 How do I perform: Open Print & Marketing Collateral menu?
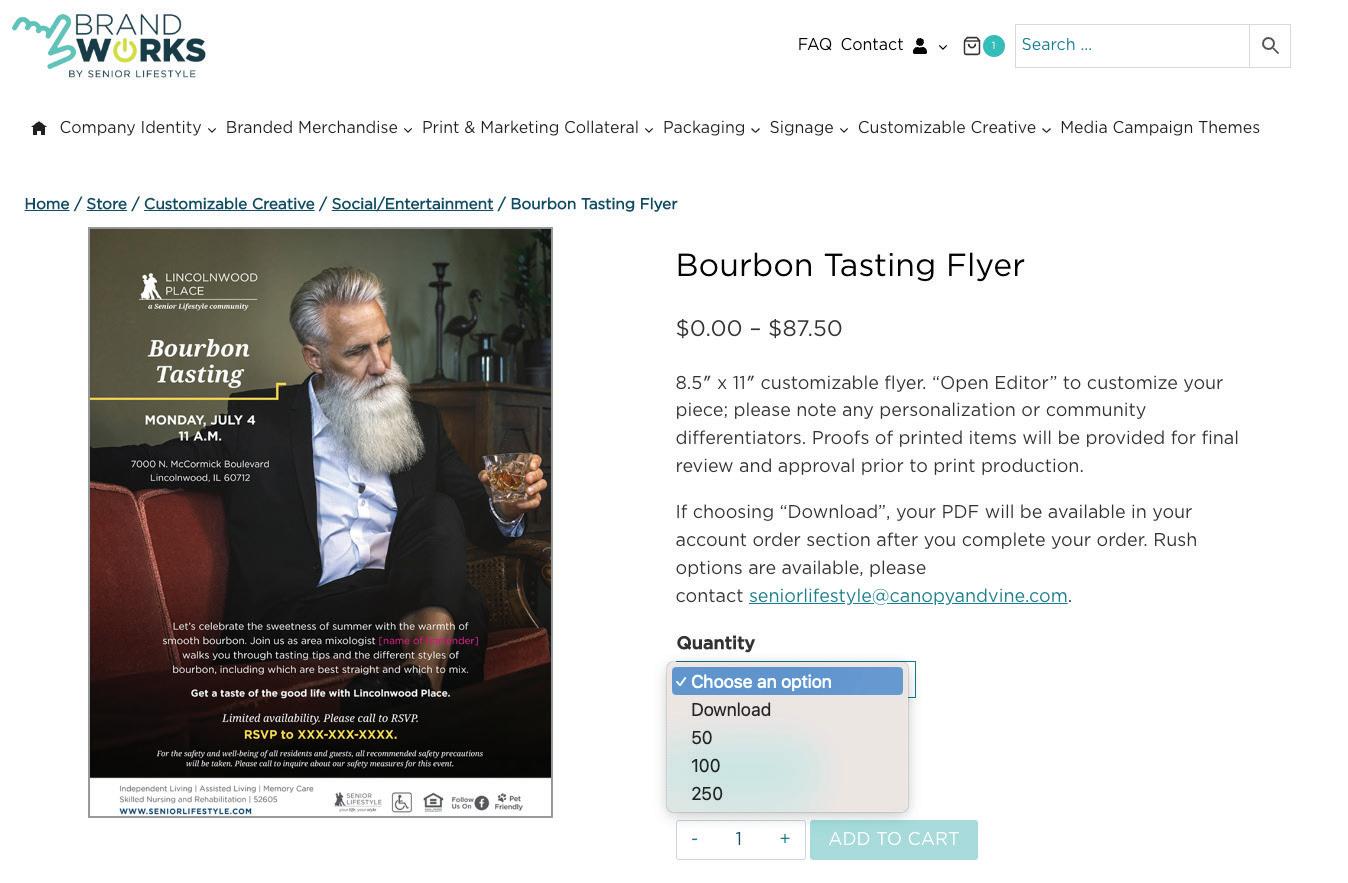tap(530, 128)
